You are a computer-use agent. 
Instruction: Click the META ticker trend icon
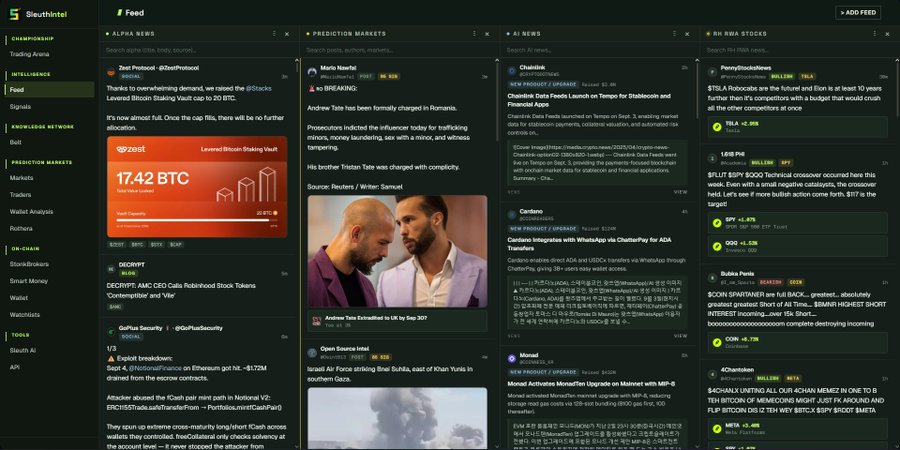(x=717, y=428)
